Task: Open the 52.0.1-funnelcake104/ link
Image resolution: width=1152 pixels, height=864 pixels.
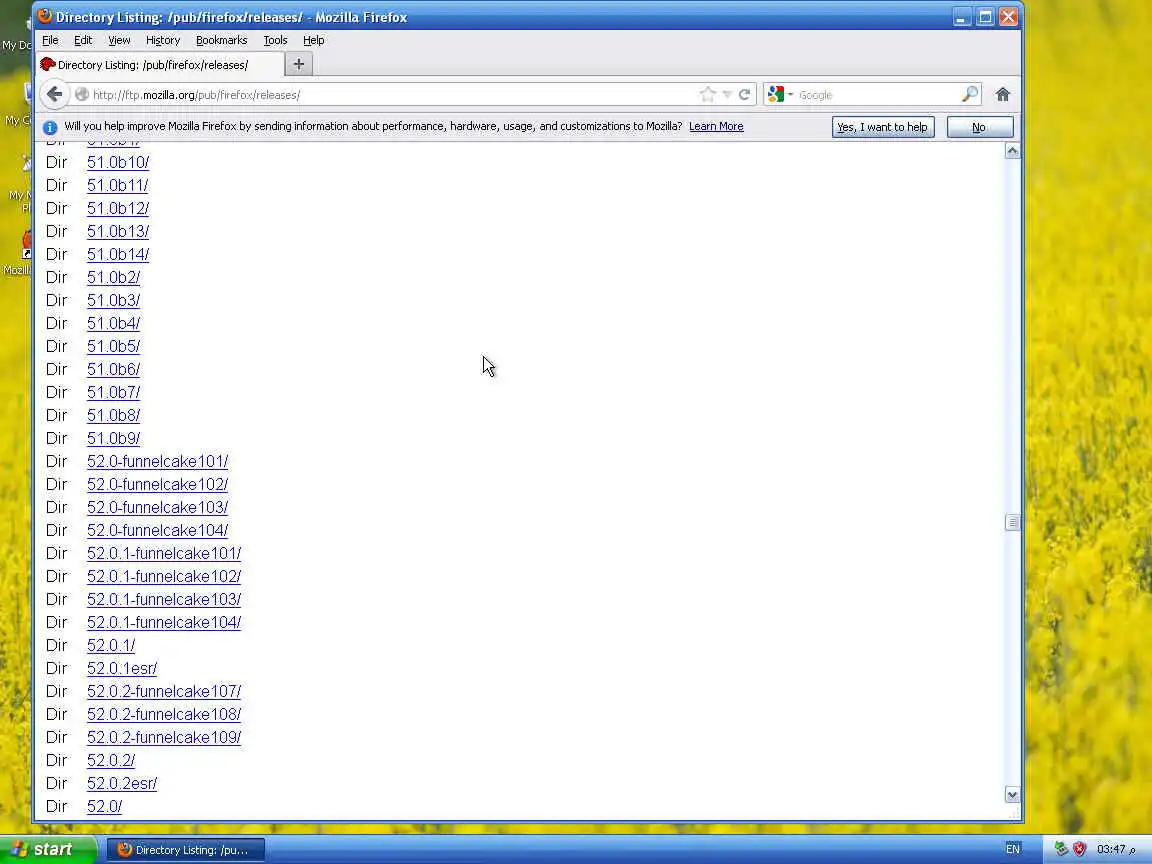Action: click(x=164, y=622)
